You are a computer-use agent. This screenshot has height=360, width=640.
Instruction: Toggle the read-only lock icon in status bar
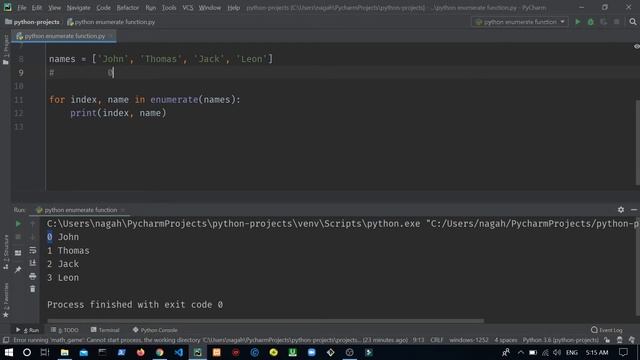(x=607, y=340)
